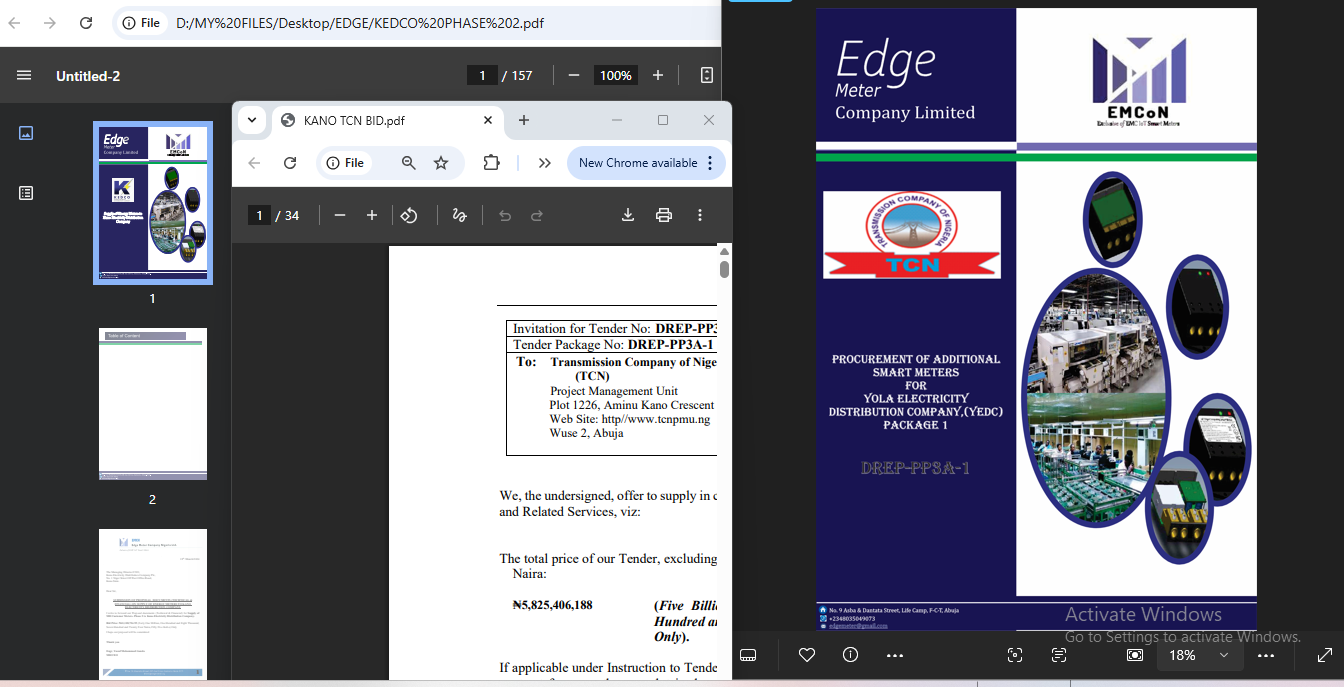
Task: Click the New Chrome available button
Action: coord(640,162)
